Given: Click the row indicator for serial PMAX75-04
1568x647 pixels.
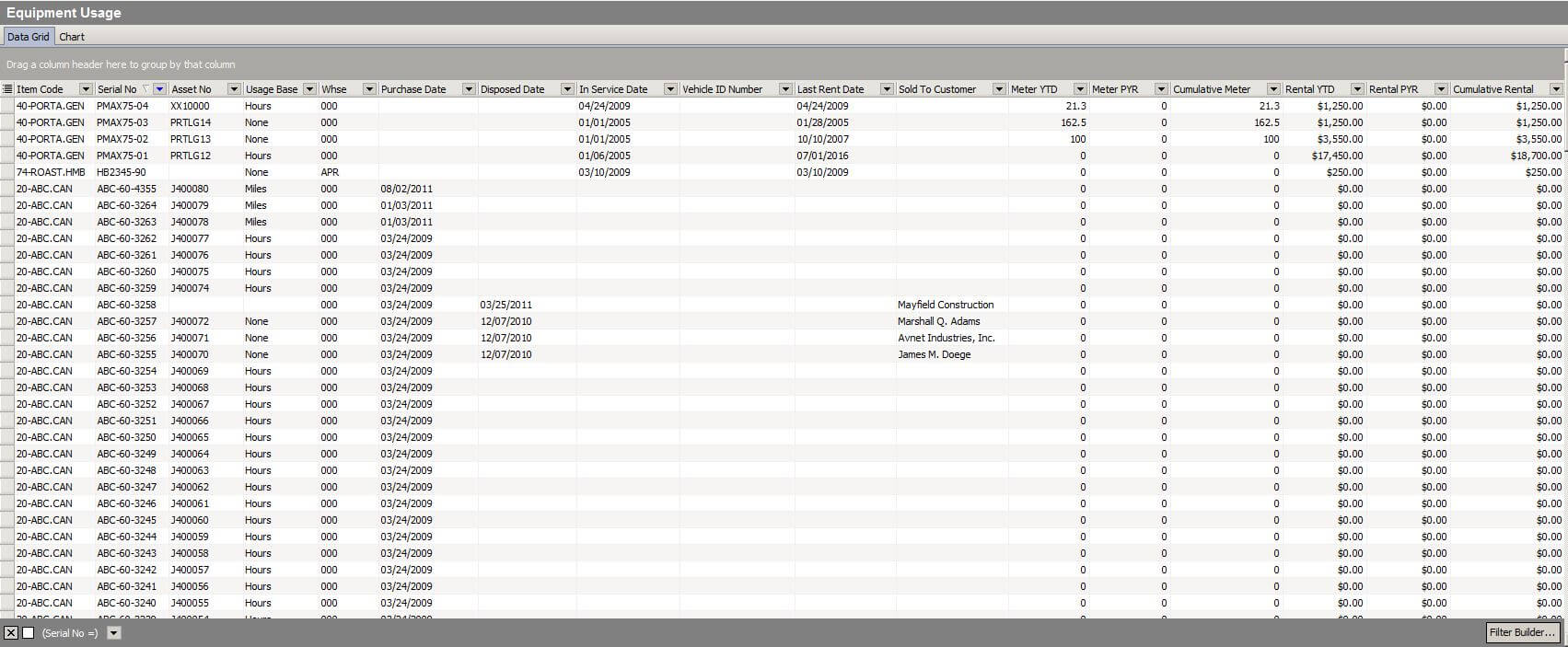Looking at the screenshot, I should [x=6, y=106].
